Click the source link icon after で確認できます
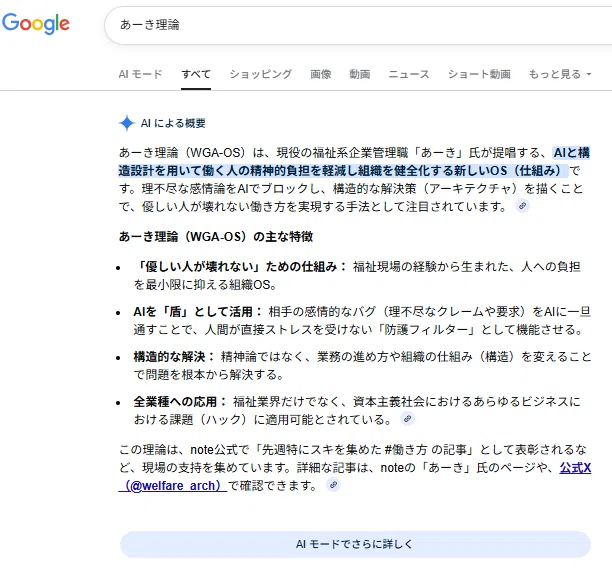 point(333,485)
